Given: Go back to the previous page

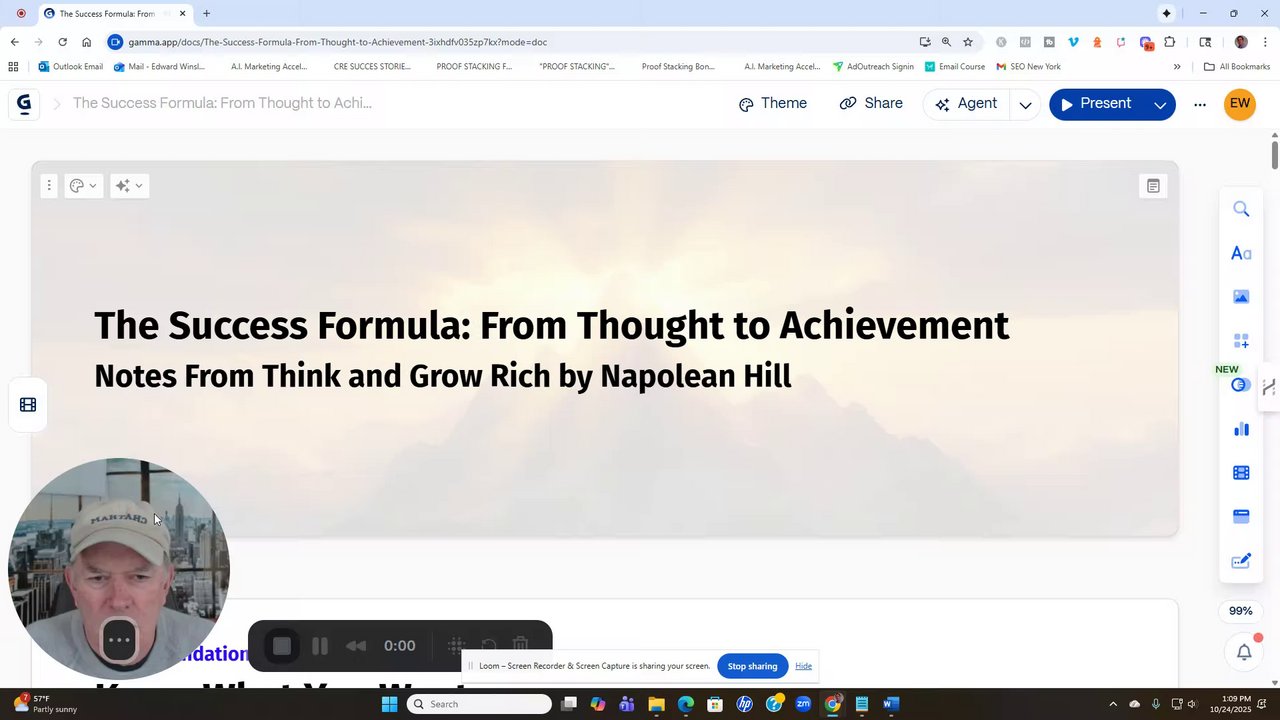Looking at the screenshot, I should click(14, 42).
